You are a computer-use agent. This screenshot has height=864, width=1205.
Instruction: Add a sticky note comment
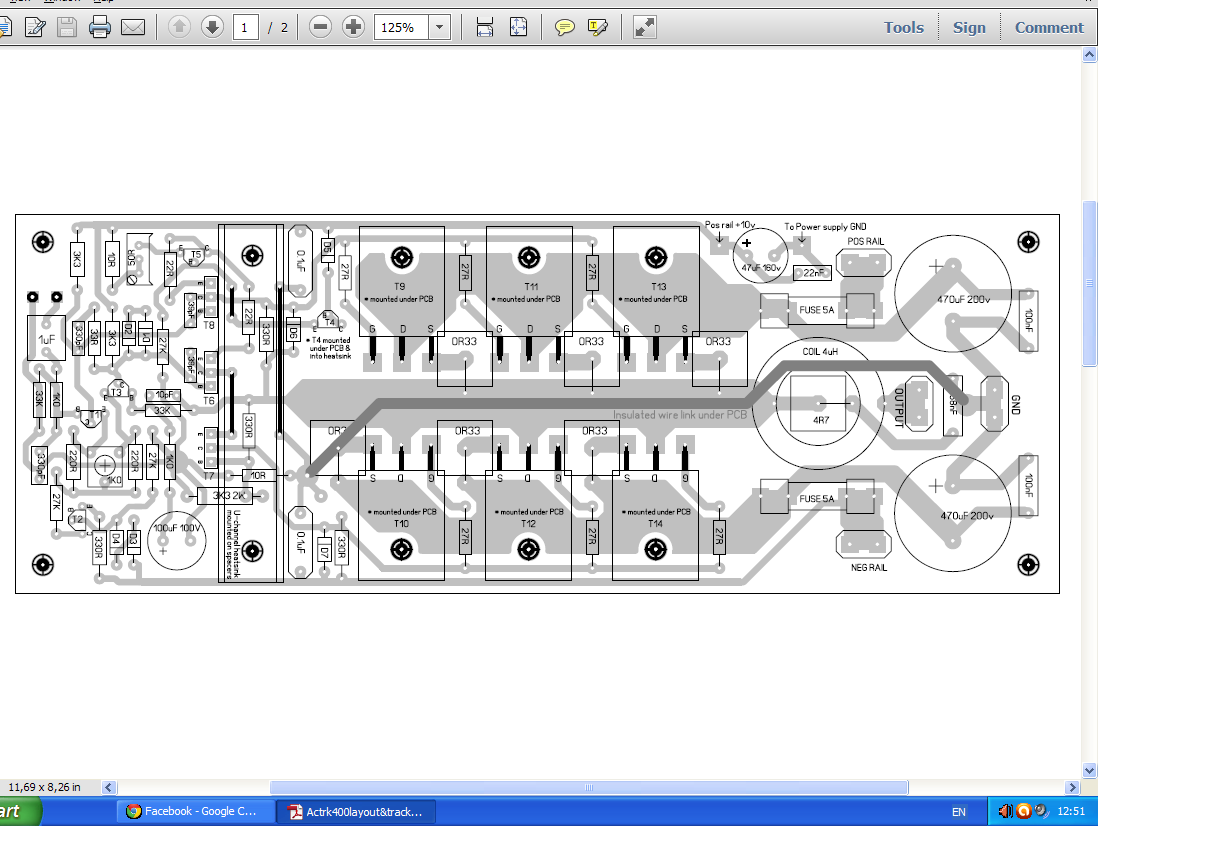[x=565, y=28]
